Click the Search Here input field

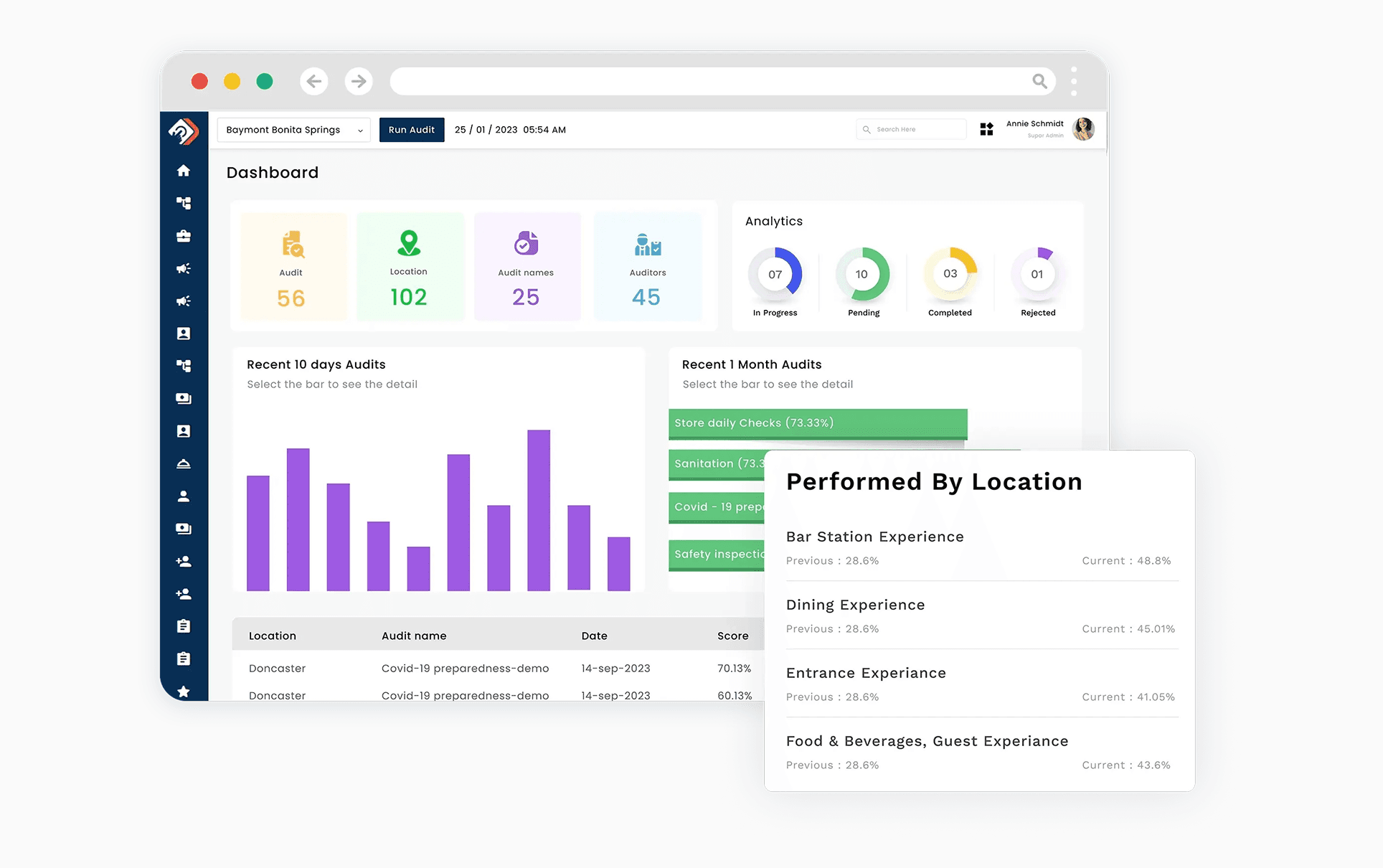point(912,129)
